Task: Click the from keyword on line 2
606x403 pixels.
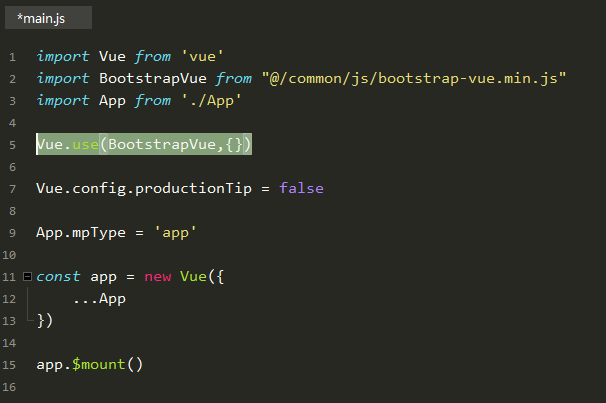Action: point(233,78)
